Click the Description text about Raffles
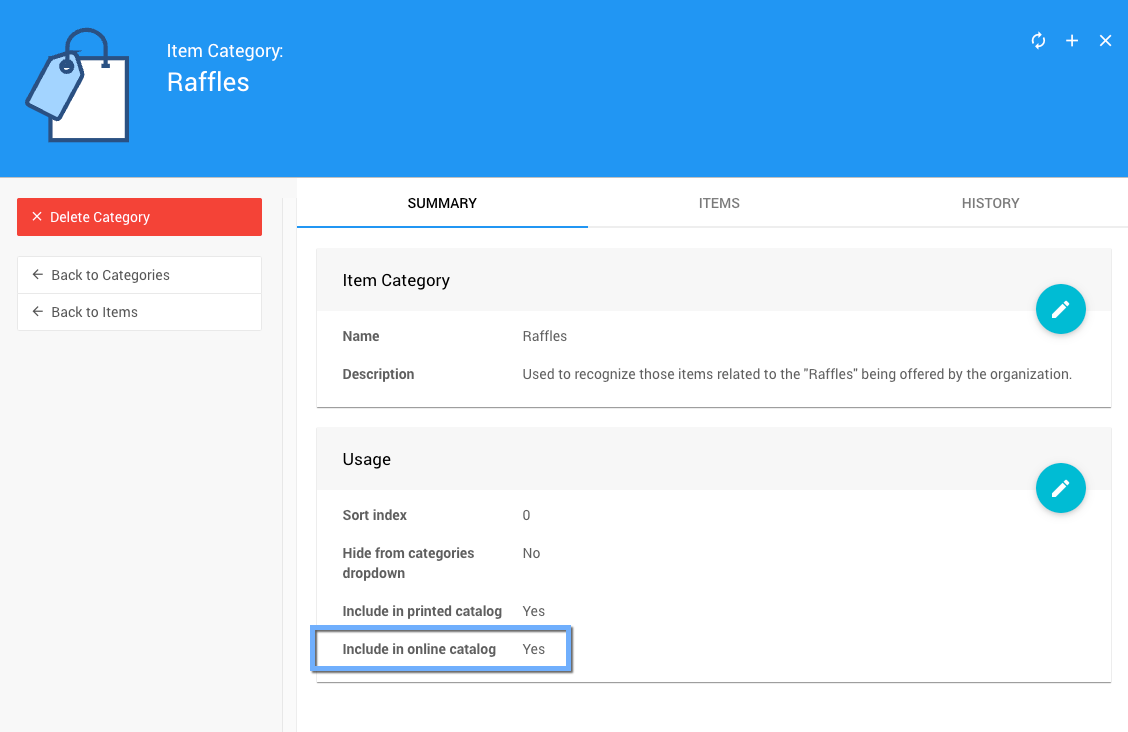1128x732 pixels. click(796, 374)
